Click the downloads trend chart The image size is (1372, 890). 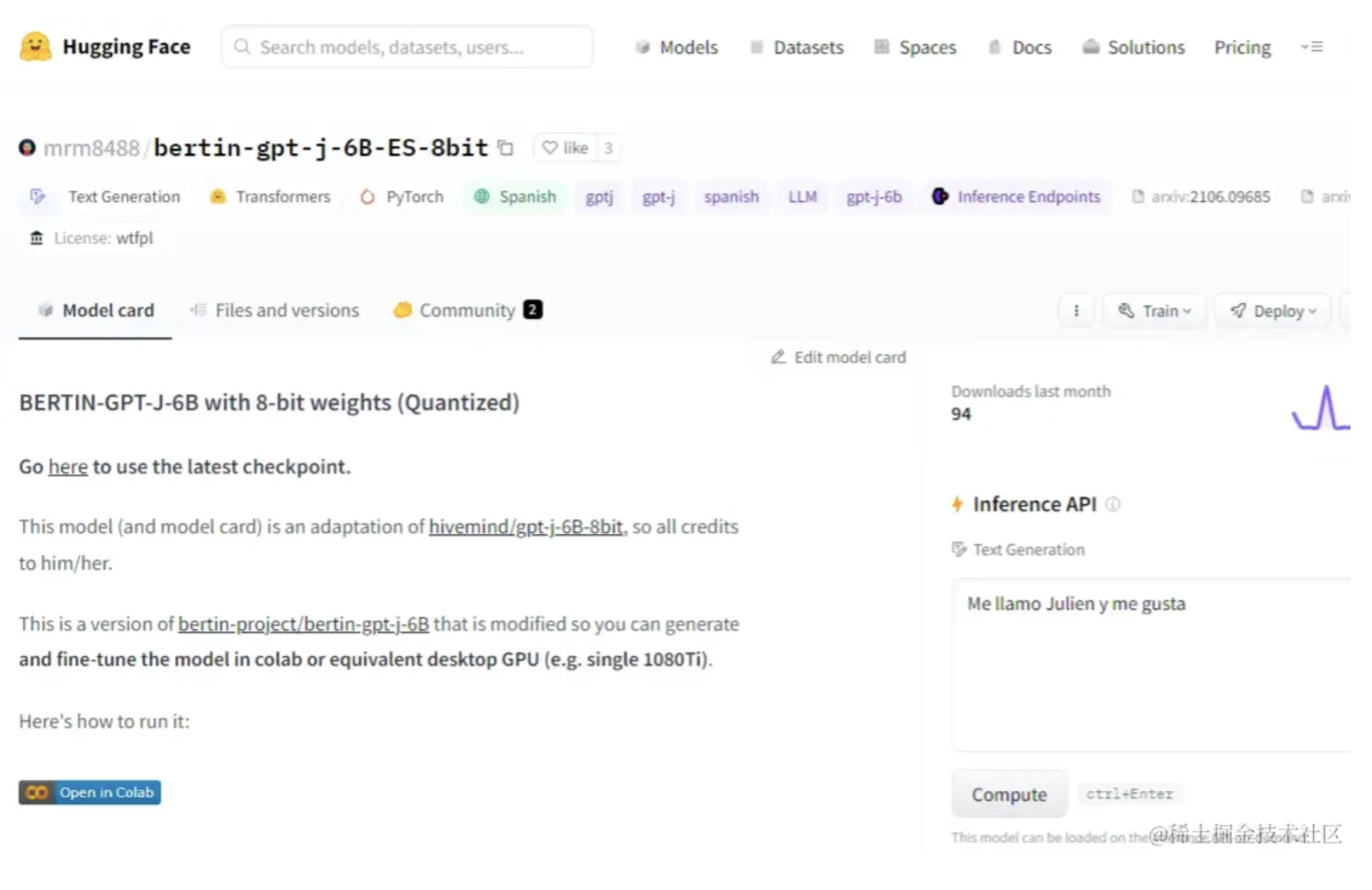[x=1321, y=408]
